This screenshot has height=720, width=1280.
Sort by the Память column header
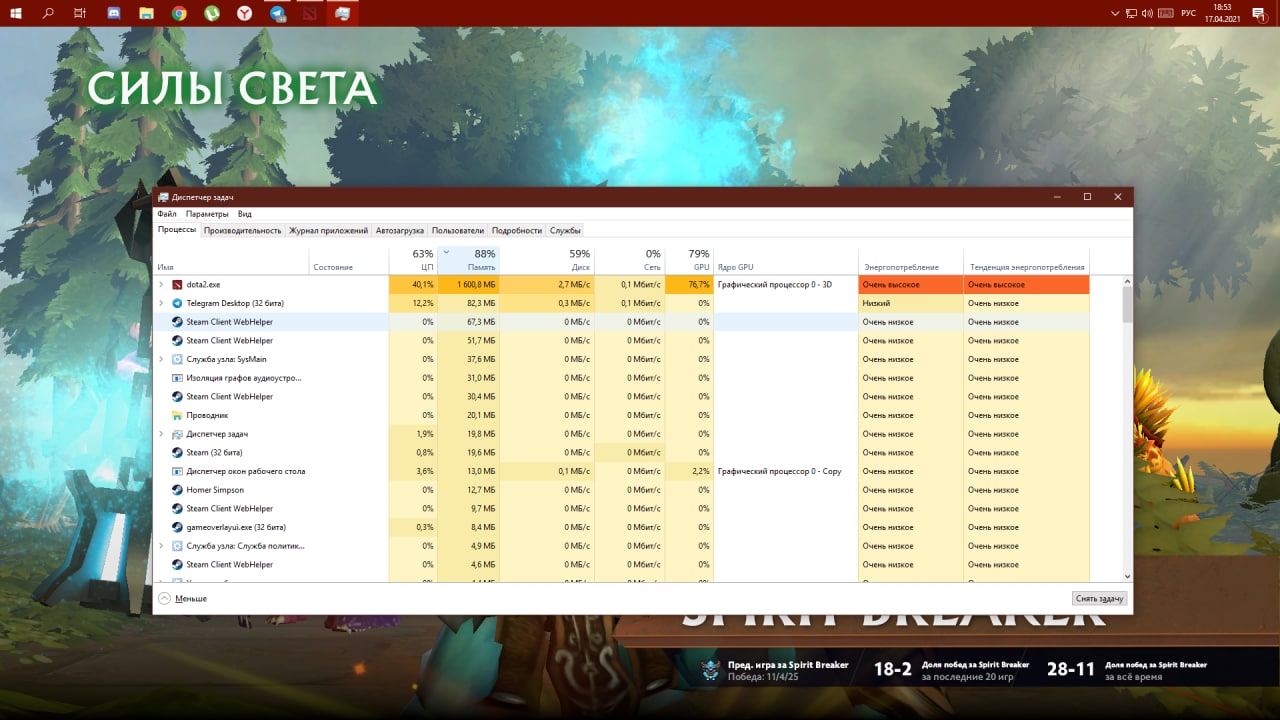468,260
